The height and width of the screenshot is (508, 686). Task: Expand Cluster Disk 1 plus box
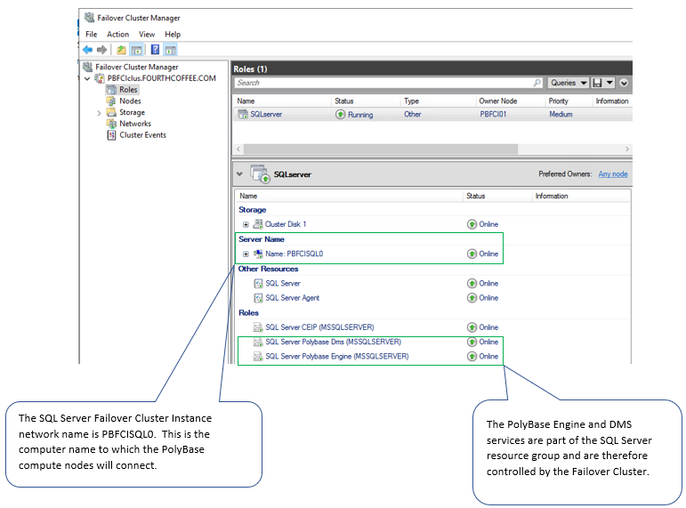(x=246, y=224)
